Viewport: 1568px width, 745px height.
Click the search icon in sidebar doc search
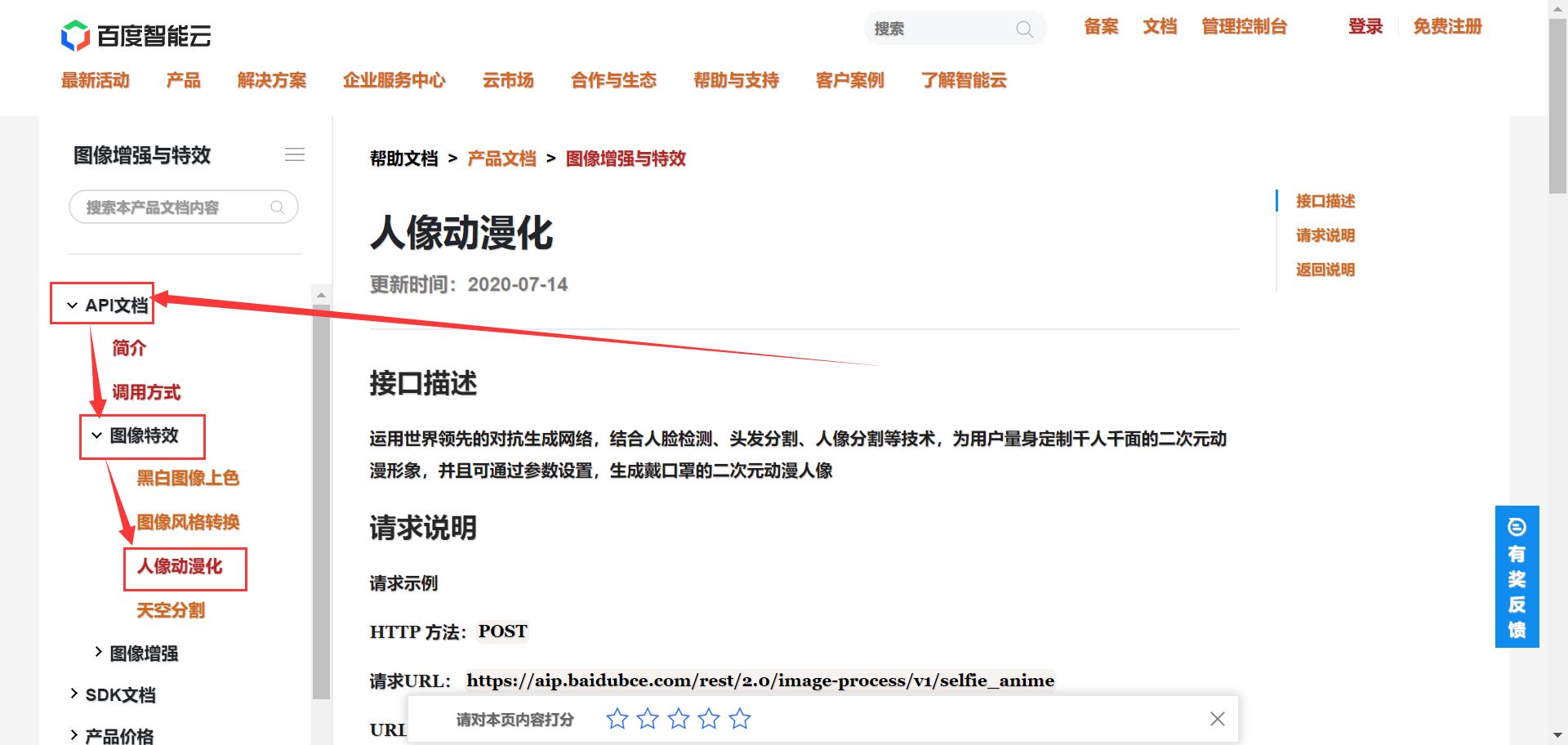pyautogui.click(x=278, y=207)
